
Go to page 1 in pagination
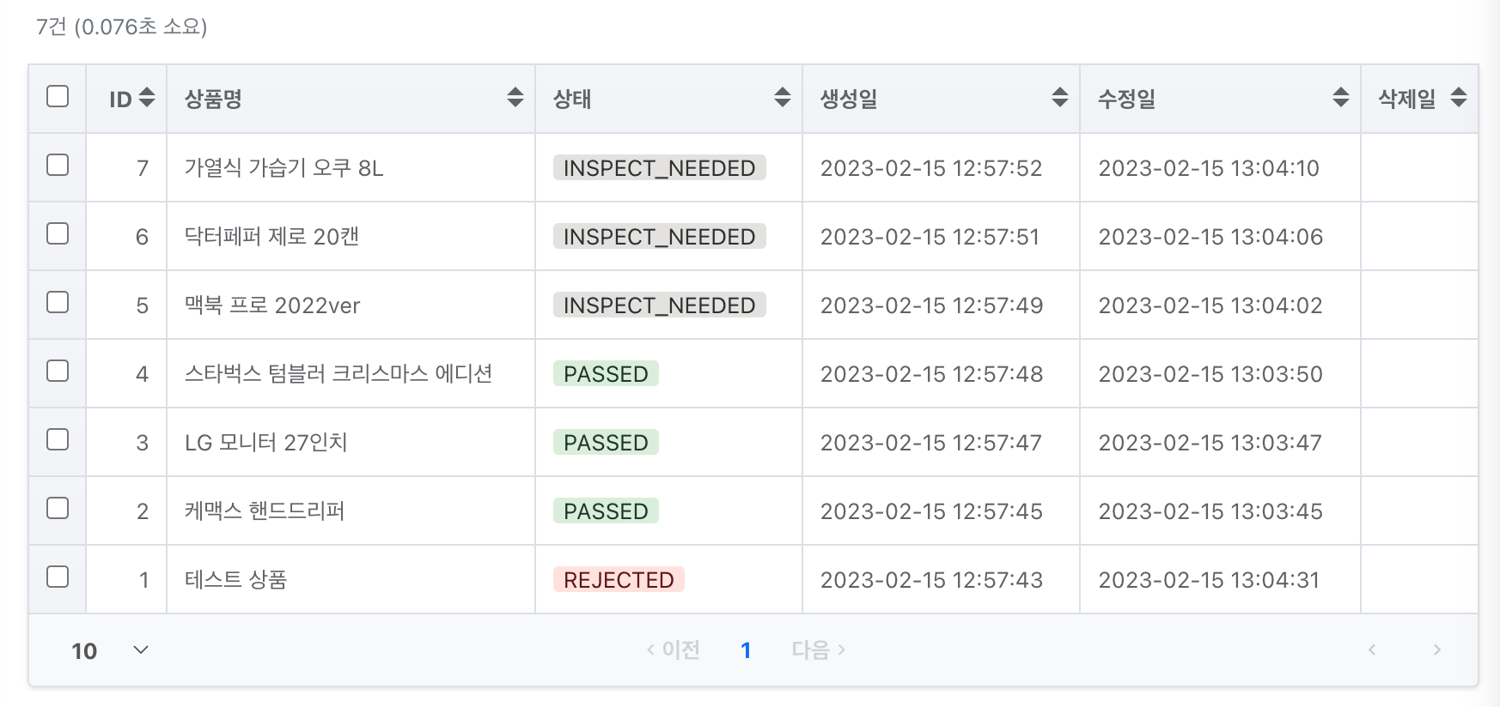745,651
